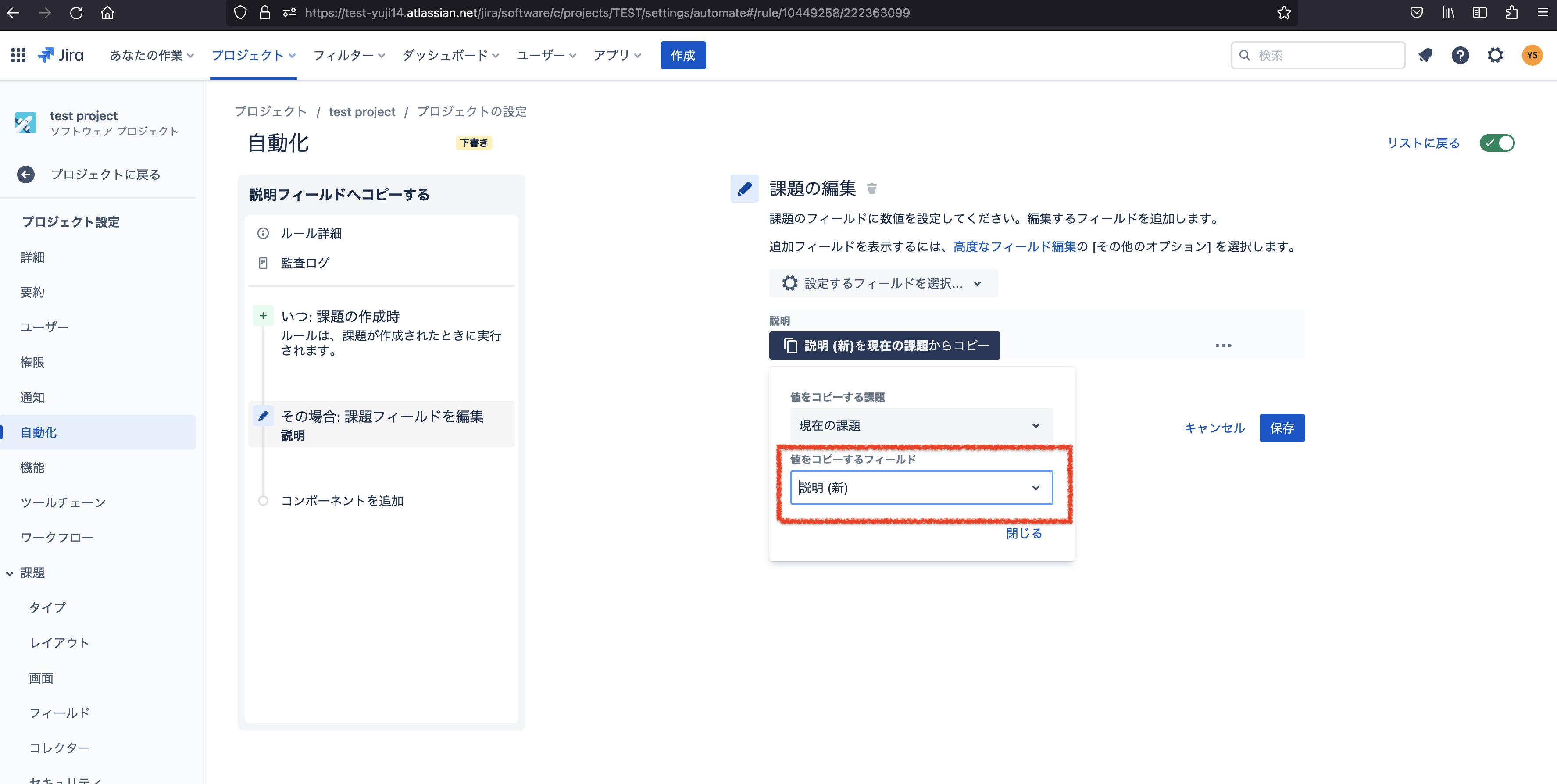Open more options via the ... icon
The height and width of the screenshot is (784, 1557).
(1223, 345)
